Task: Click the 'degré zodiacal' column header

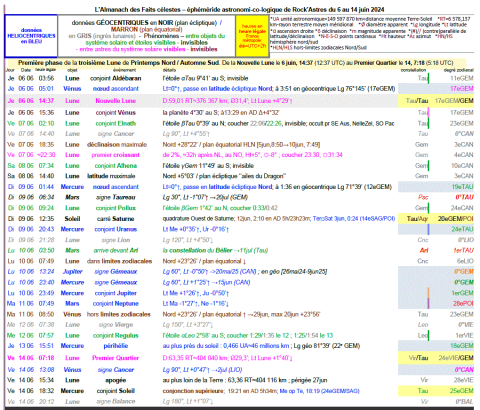Action: click(458, 70)
